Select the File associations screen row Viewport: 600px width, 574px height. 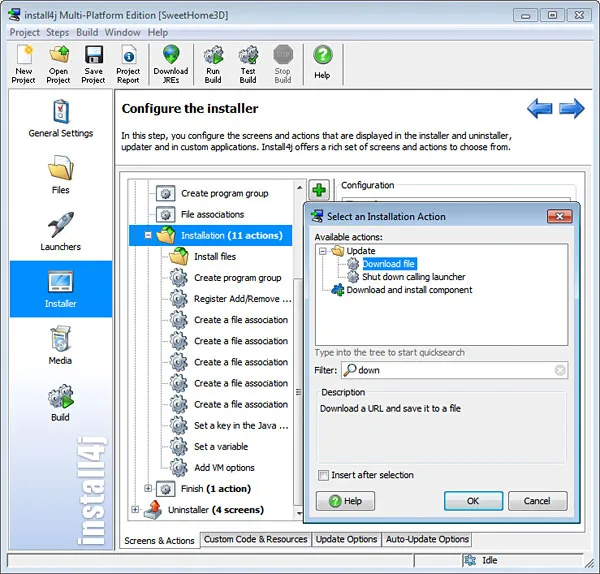(212, 214)
